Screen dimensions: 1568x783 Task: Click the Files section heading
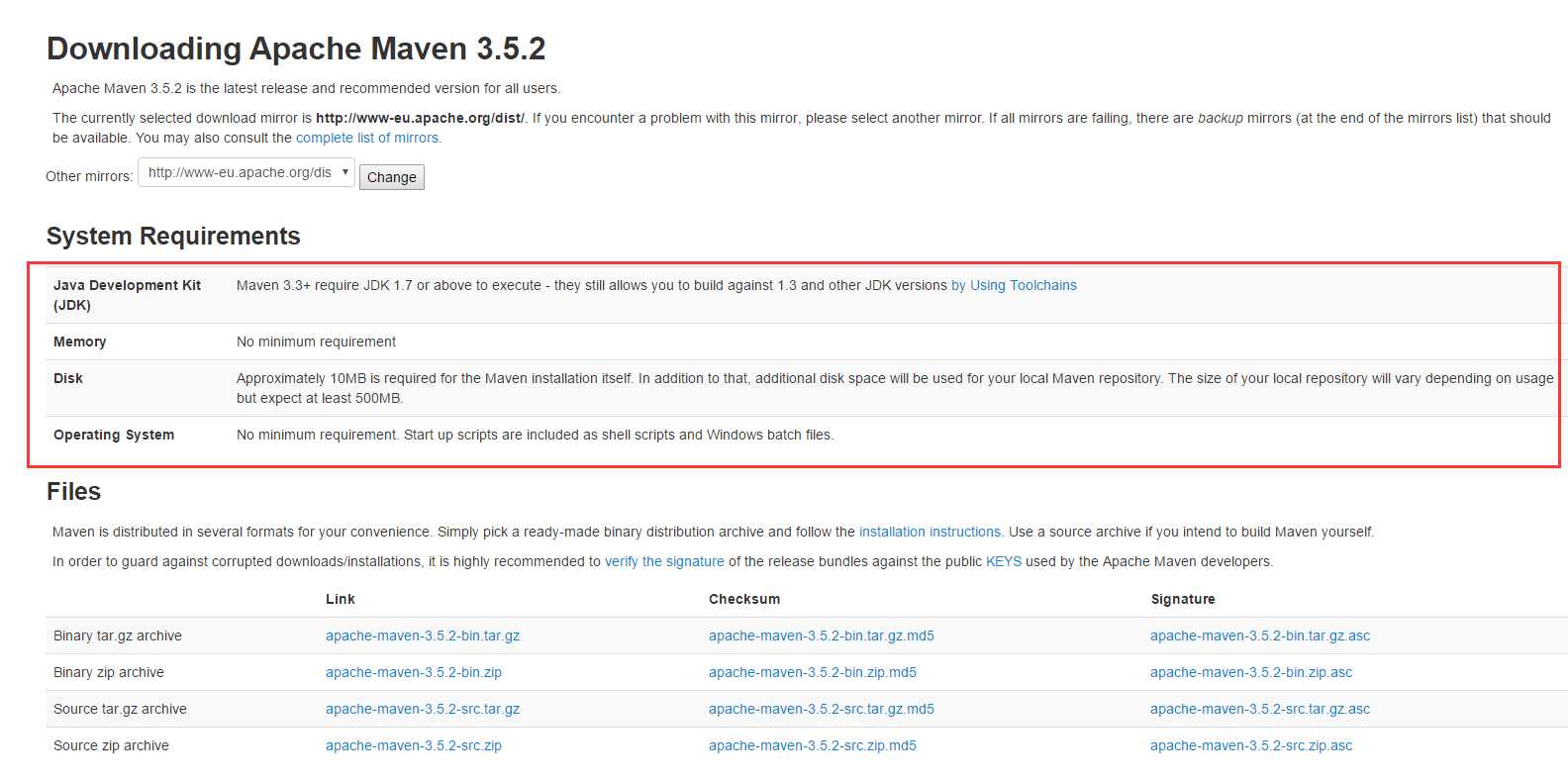click(73, 491)
